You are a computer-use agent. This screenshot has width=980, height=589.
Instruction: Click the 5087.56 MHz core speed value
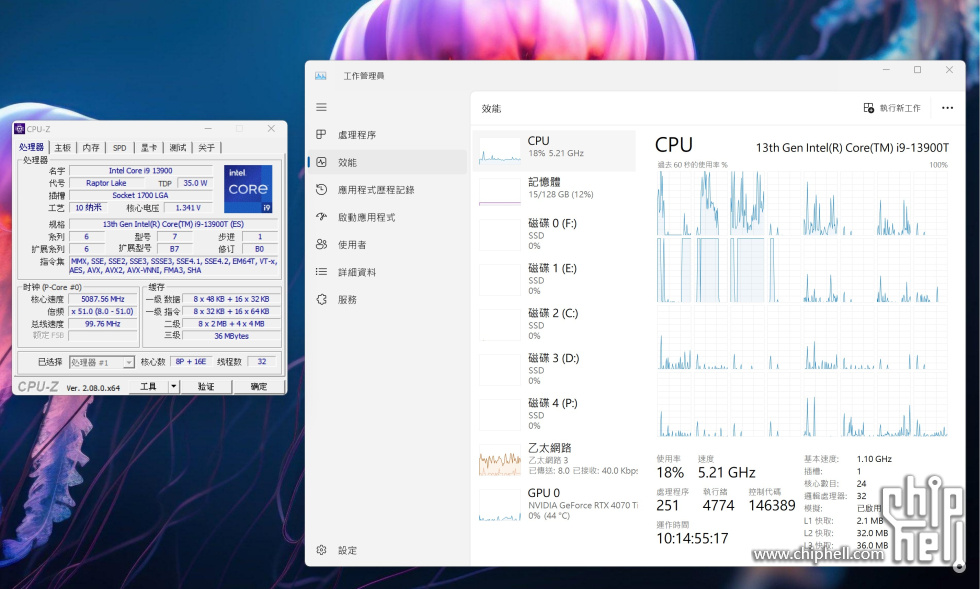coord(103,299)
